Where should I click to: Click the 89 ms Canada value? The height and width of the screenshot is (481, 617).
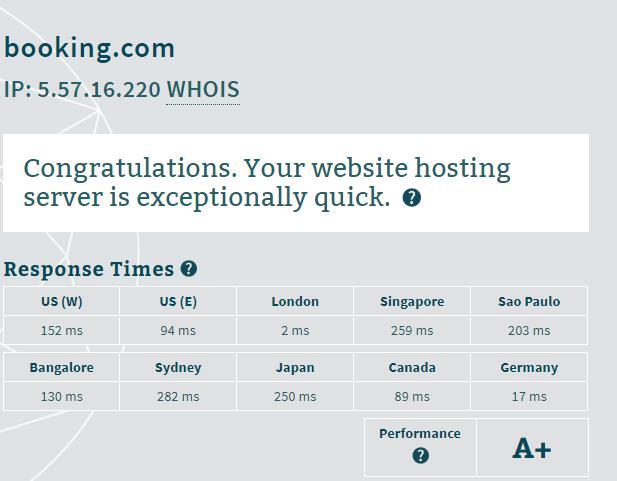412,397
